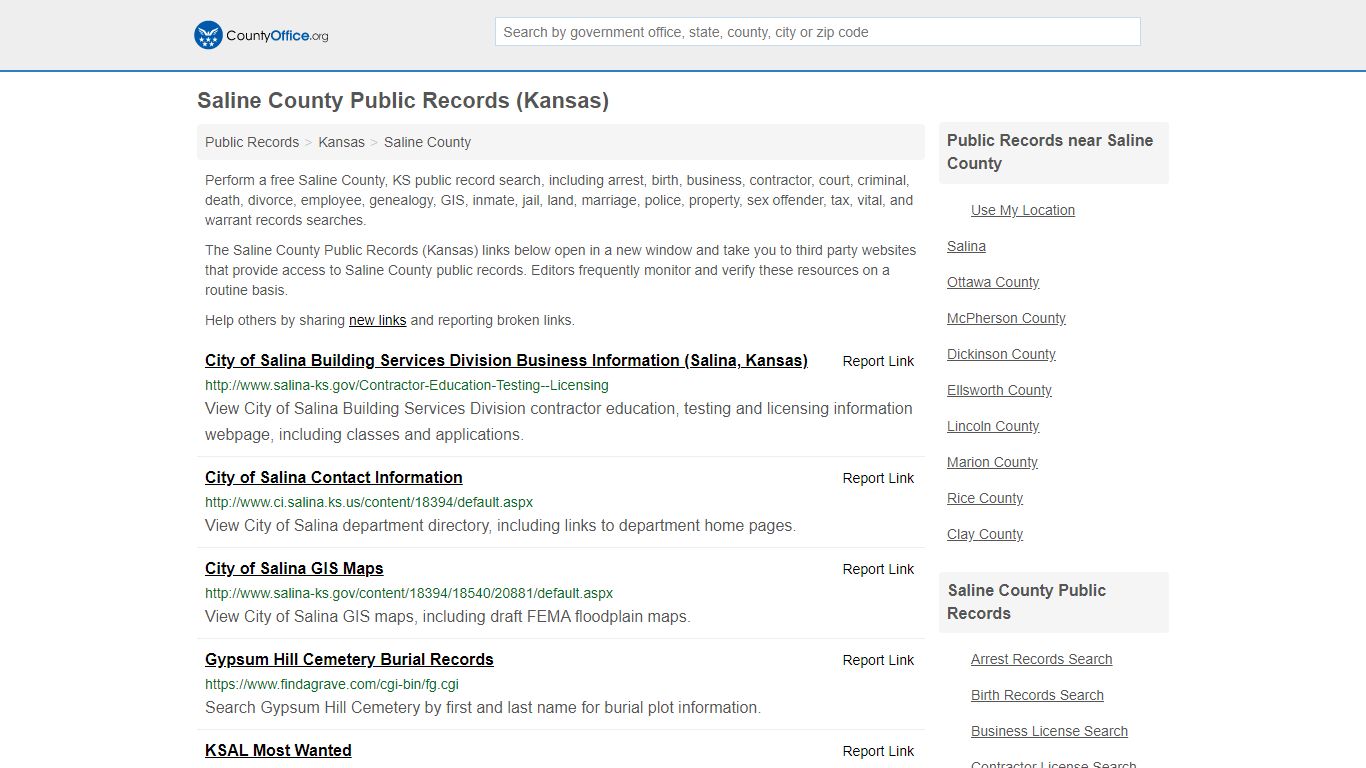Click the salina-ks.gov 20881 default.aspx URL
Viewport: 1366px width, 768px height.
coord(409,593)
